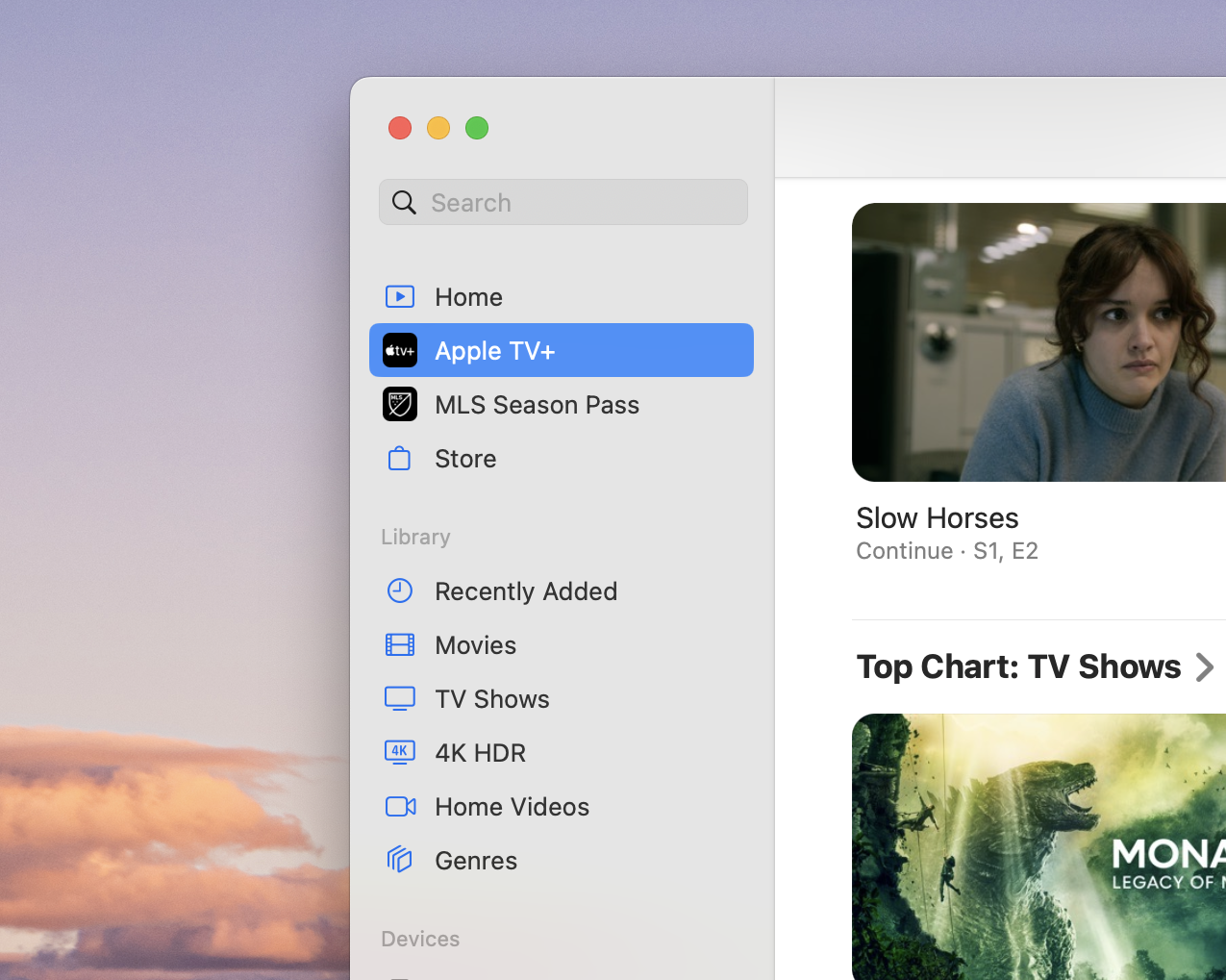Click the Movies film strip icon

point(400,644)
